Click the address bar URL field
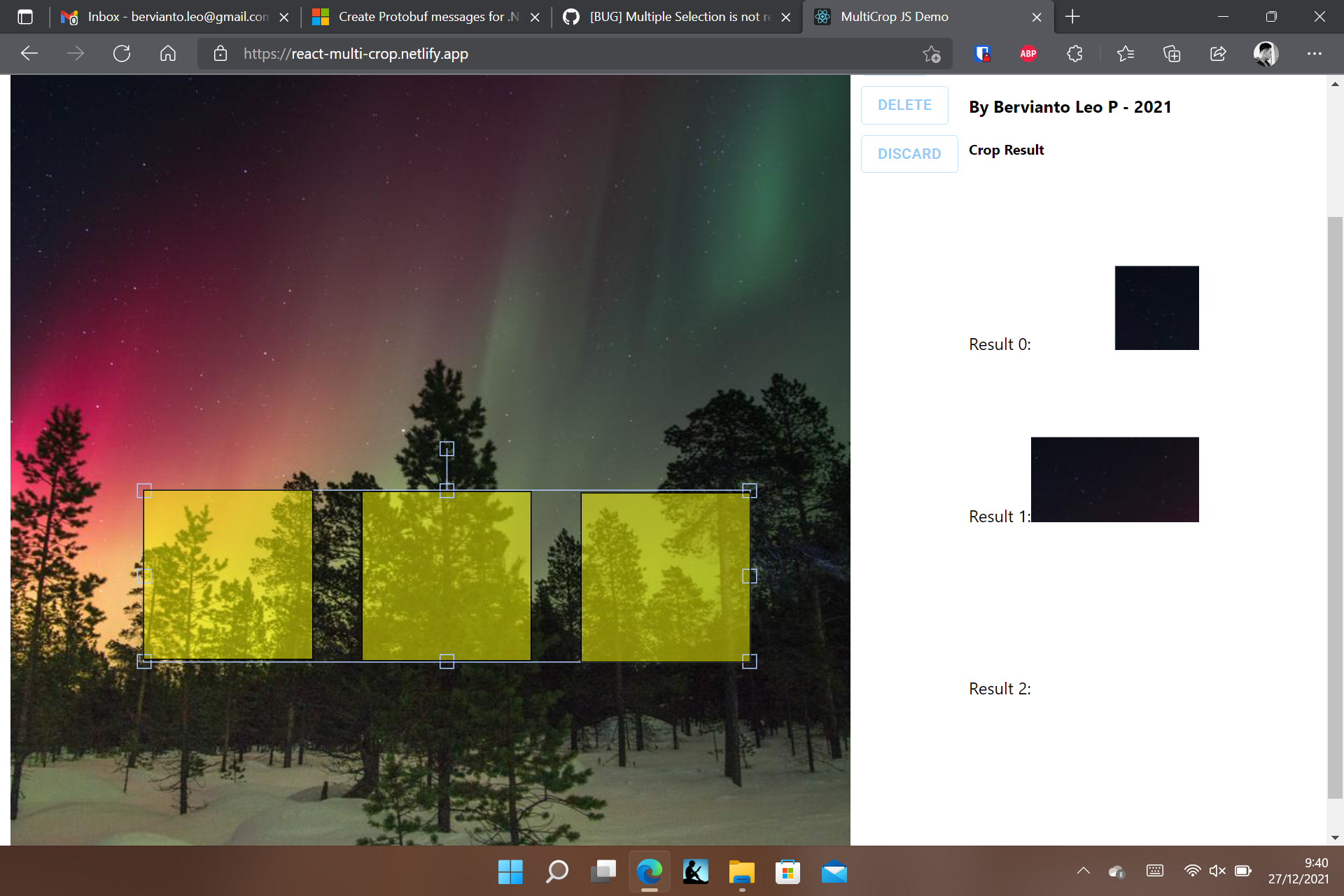Screen dimensions: 1344x896 point(574,54)
